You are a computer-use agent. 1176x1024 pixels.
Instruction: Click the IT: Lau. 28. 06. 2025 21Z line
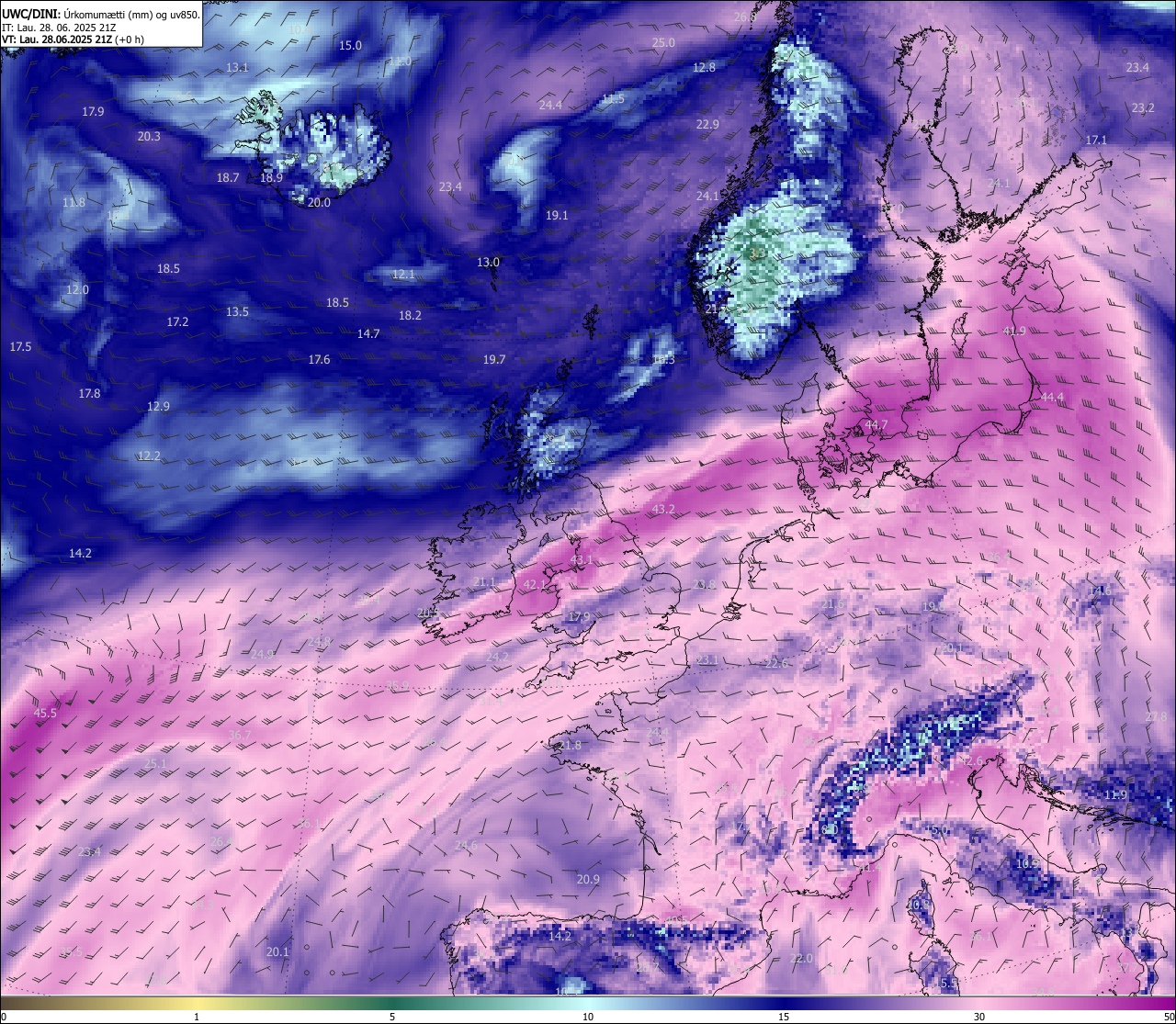(59, 27)
